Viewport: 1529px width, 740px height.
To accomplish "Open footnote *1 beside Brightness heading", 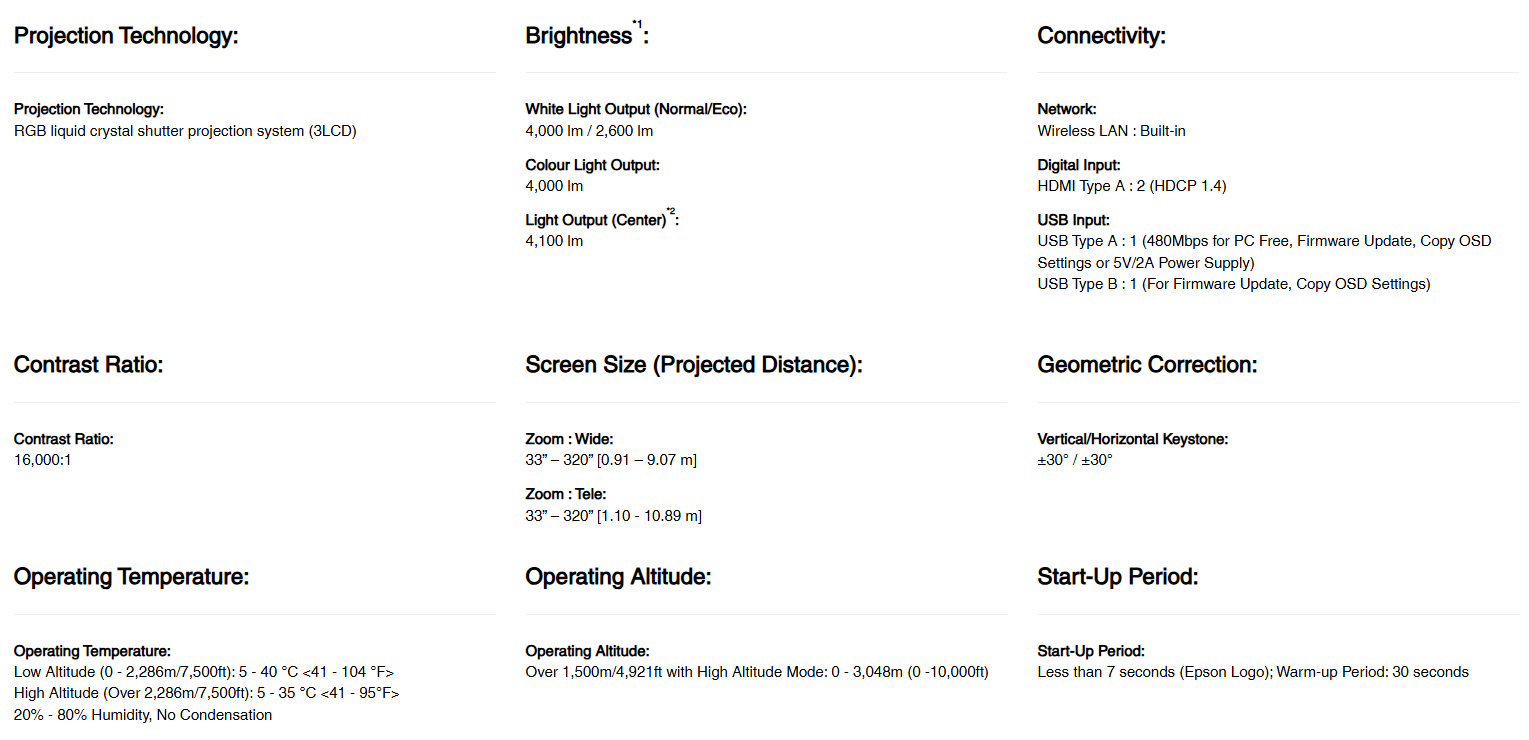I will coord(637,24).
